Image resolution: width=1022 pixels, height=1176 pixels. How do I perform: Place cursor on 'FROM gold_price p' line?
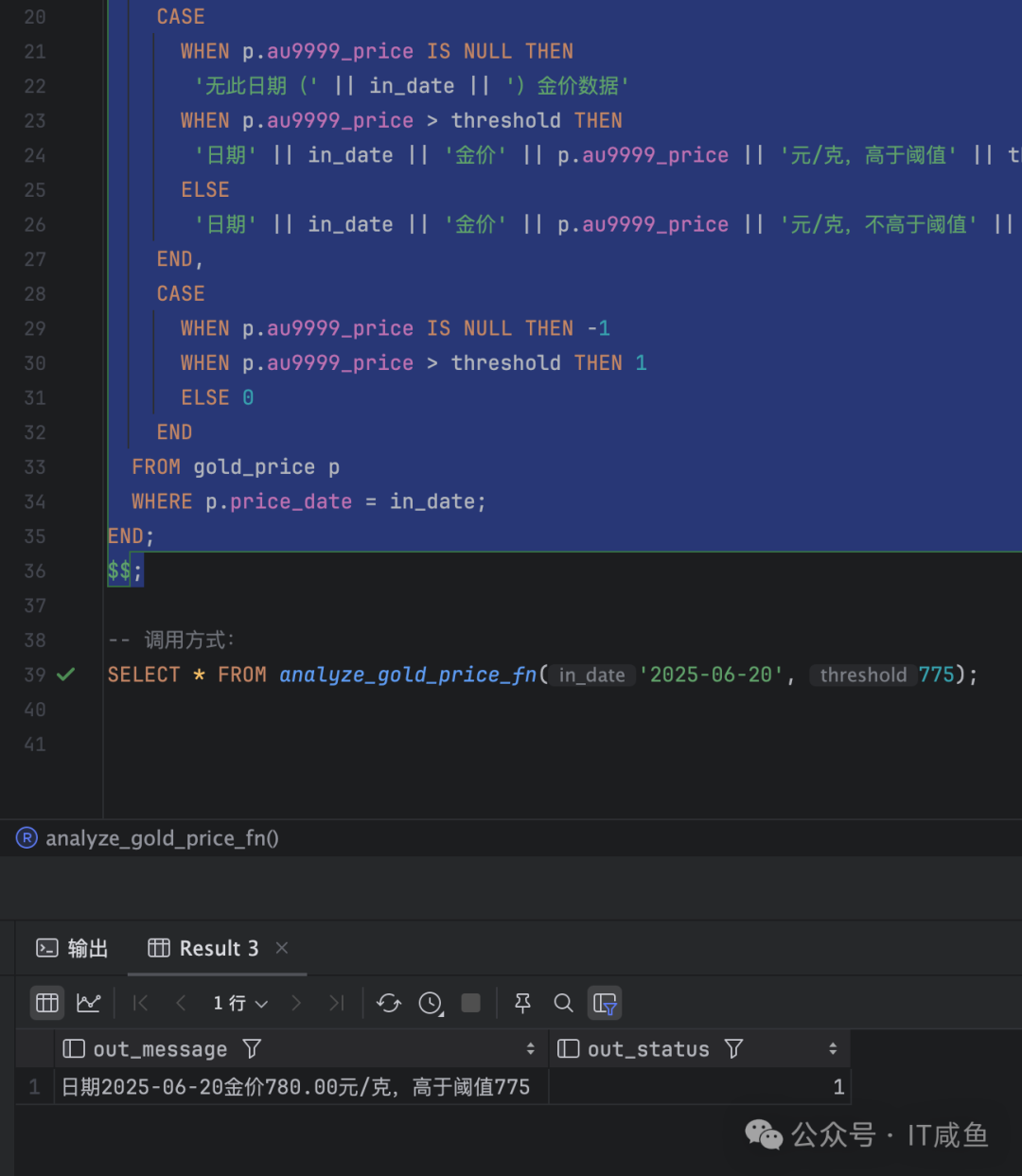coord(236,467)
